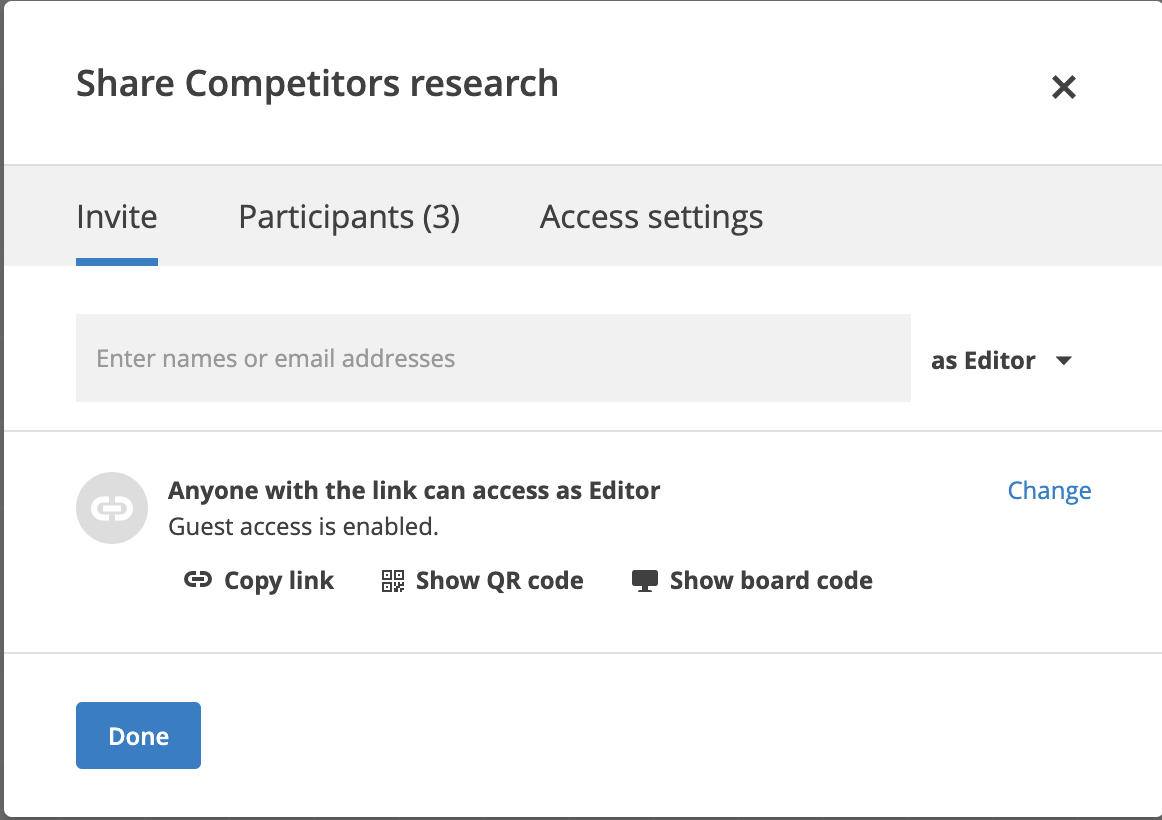
Task: Click Show QR code
Action: pyautogui.click(x=480, y=580)
